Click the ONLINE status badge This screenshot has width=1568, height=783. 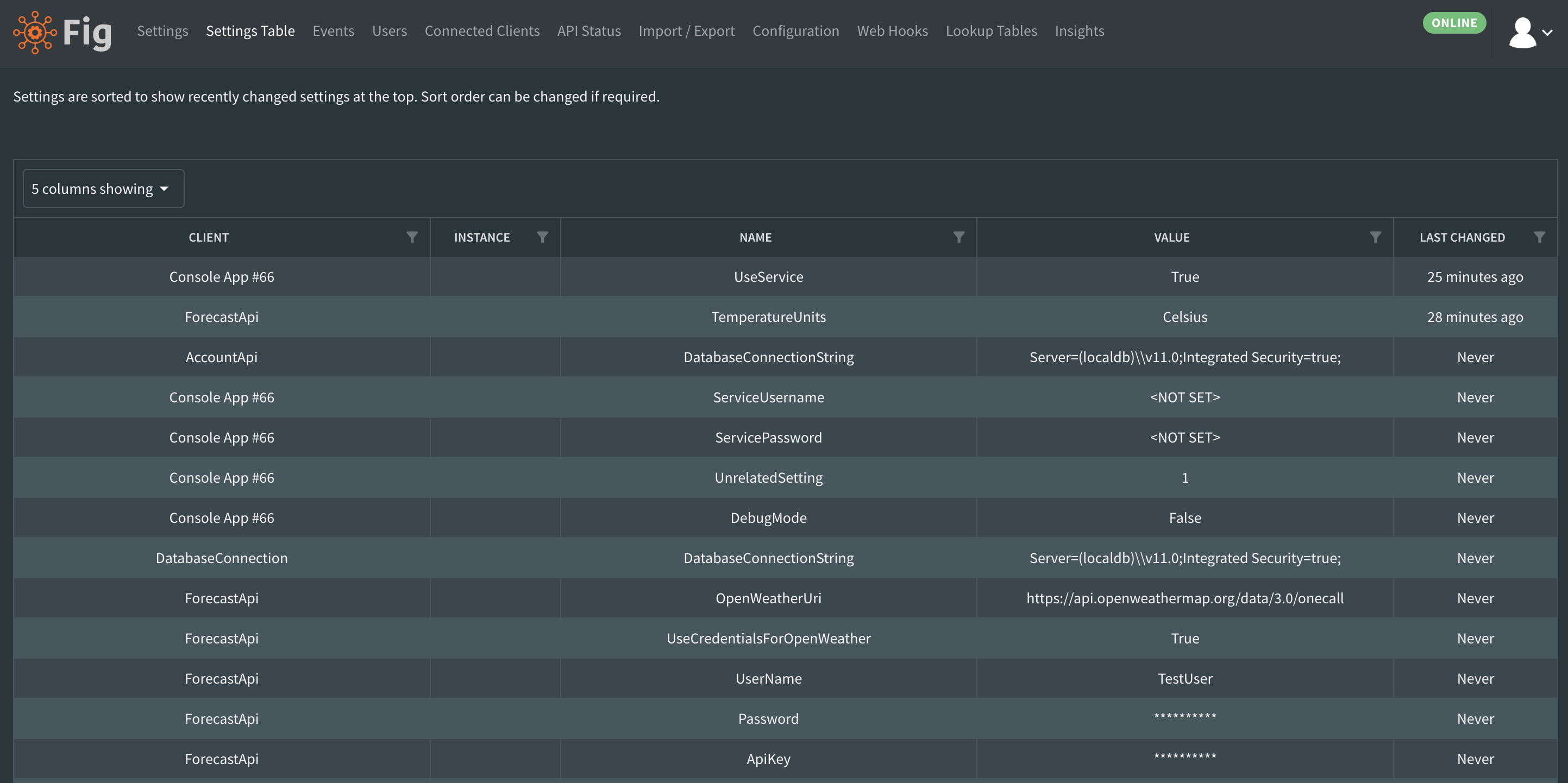tap(1454, 23)
